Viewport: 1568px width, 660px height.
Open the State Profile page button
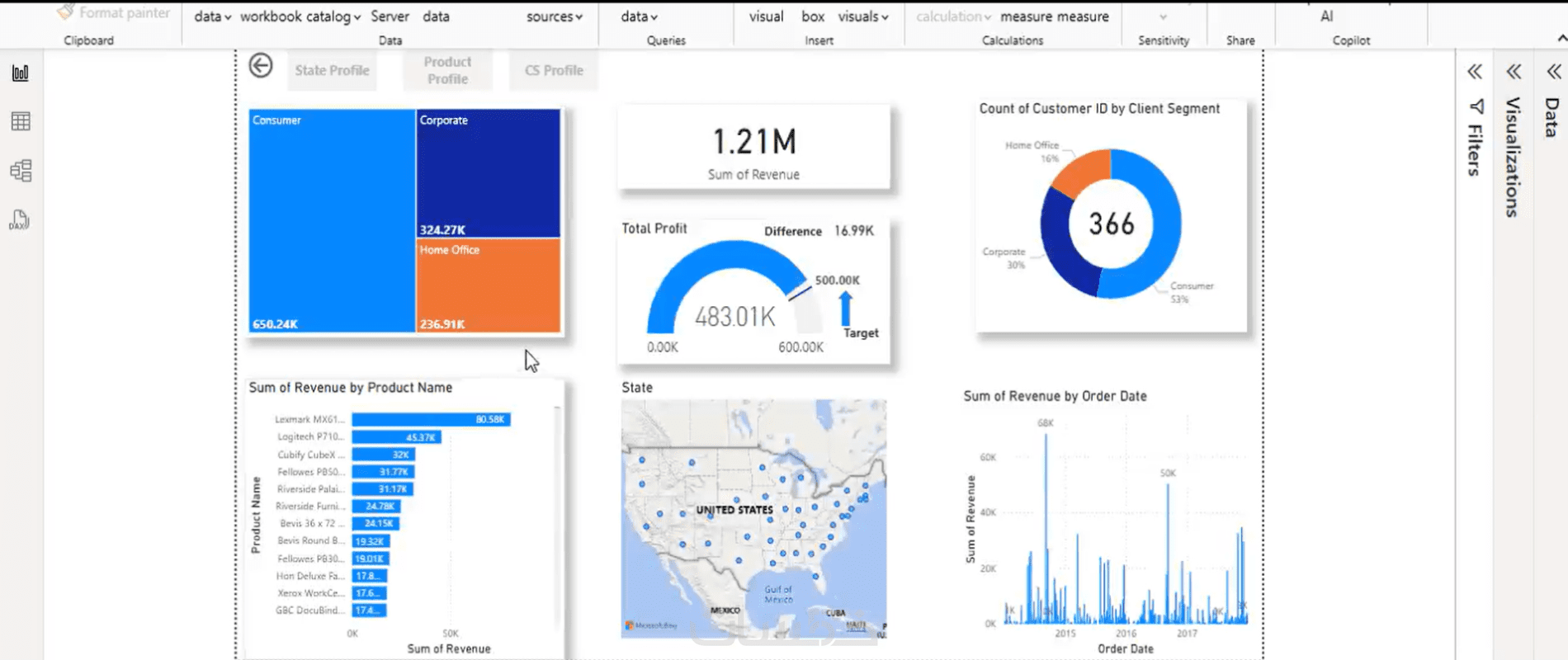coord(332,70)
